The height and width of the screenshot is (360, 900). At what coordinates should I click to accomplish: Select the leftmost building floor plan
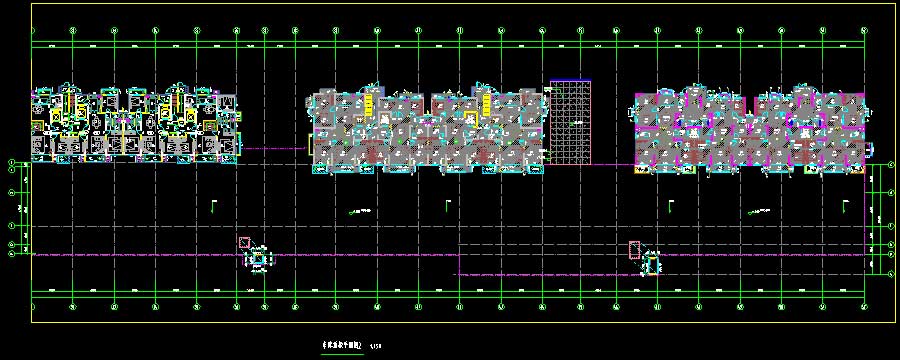pos(135,123)
